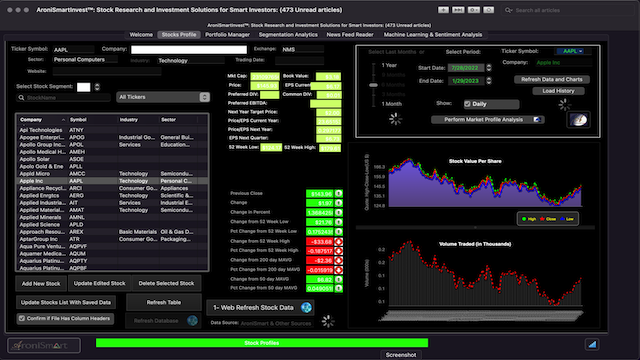This screenshot has width=640, height=360.
Task: Click up arrow beside Pct Change from 50 day MAVG
Action: pyautogui.click(x=338, y=288)
